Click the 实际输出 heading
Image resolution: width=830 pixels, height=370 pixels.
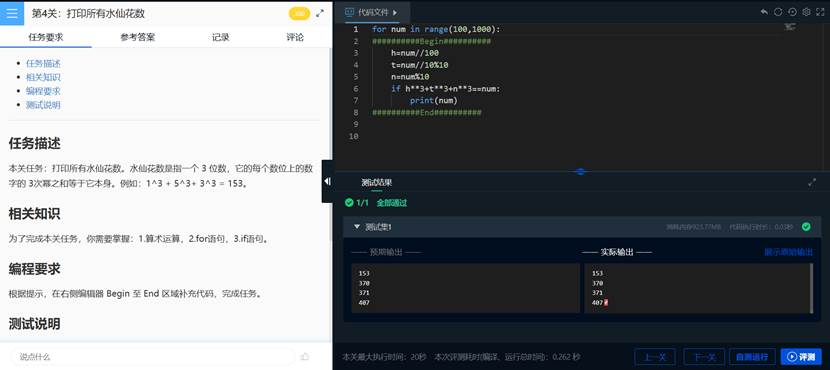(617, 252)
